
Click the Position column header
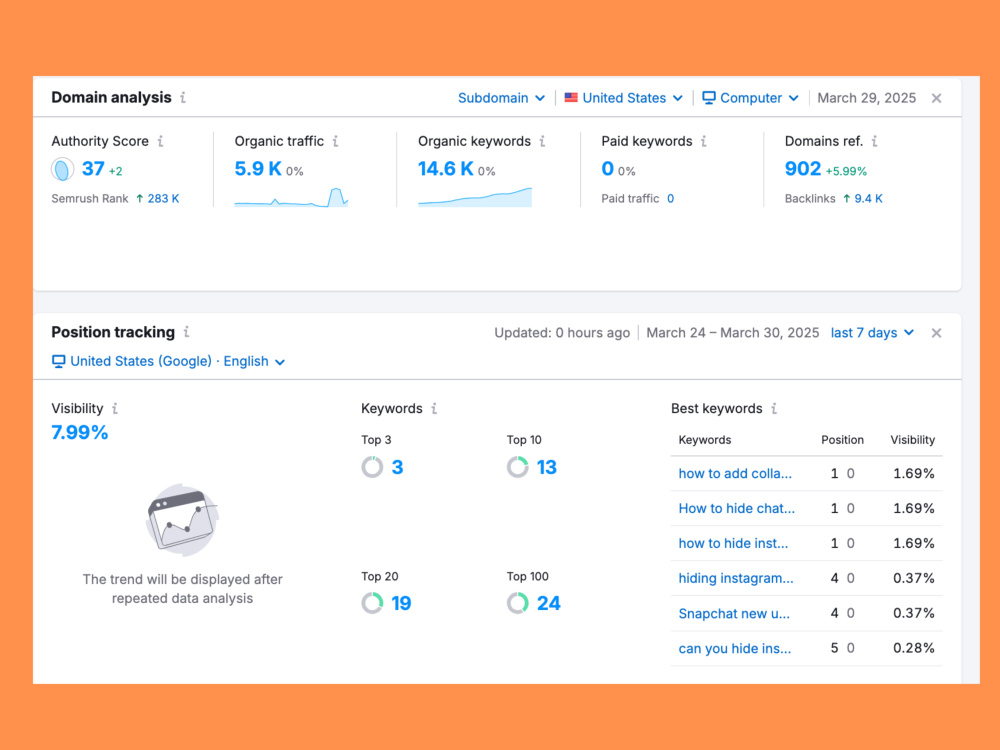tap(842, 440)
